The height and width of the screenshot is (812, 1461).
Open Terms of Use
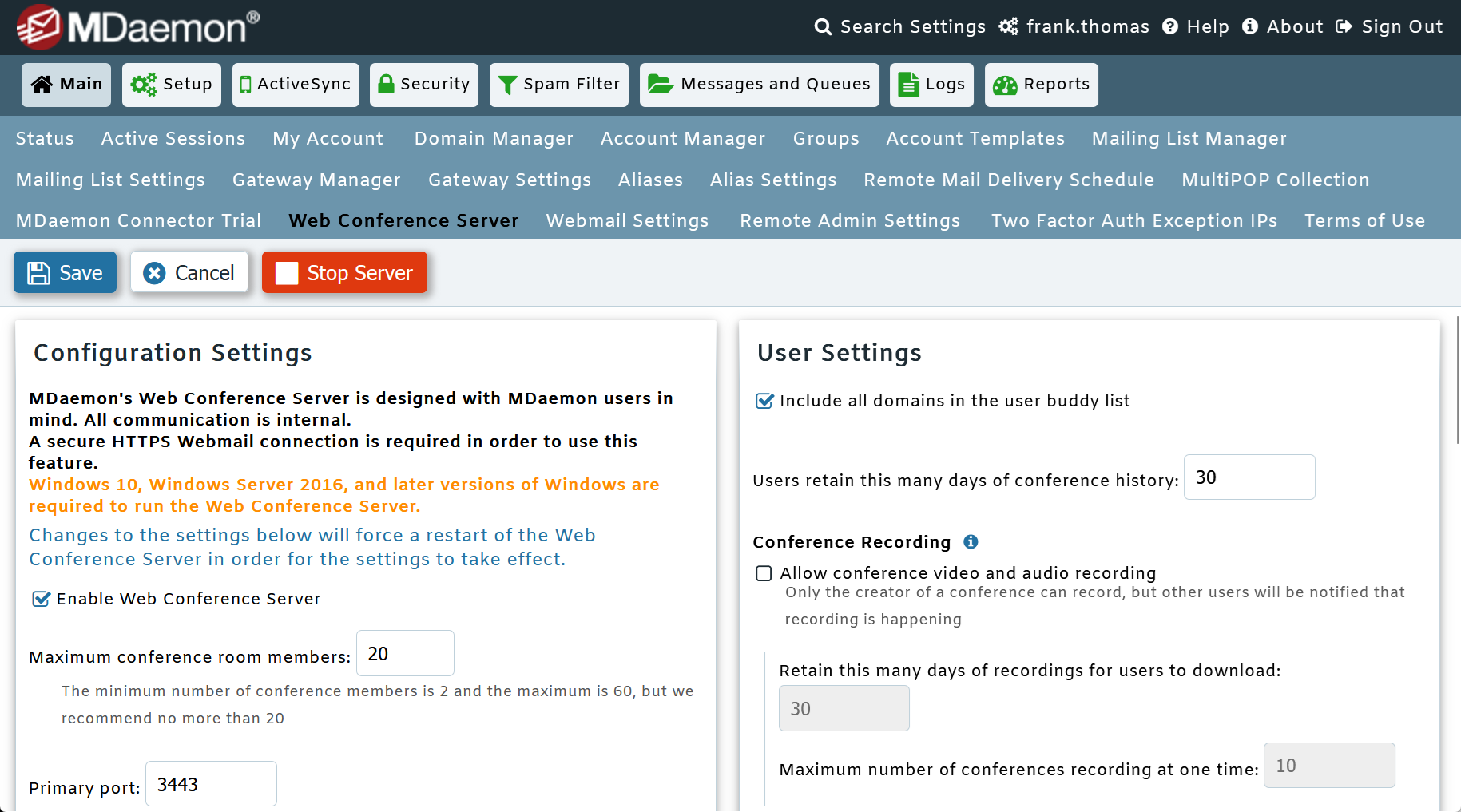tap(1364, 220)
